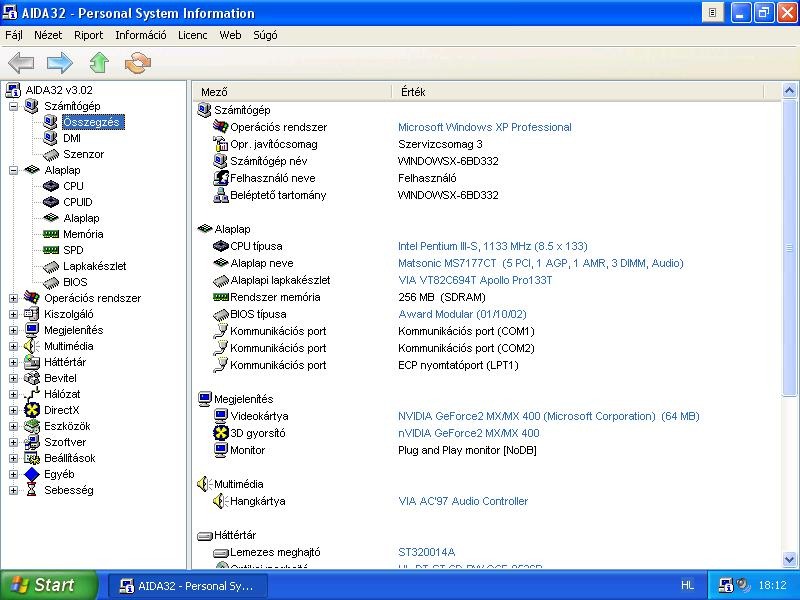Image resolution: width=800 pixels, height=600 pixels.
Task: Click the HL language indicator in taskbar
Action: tap(687, 585)
